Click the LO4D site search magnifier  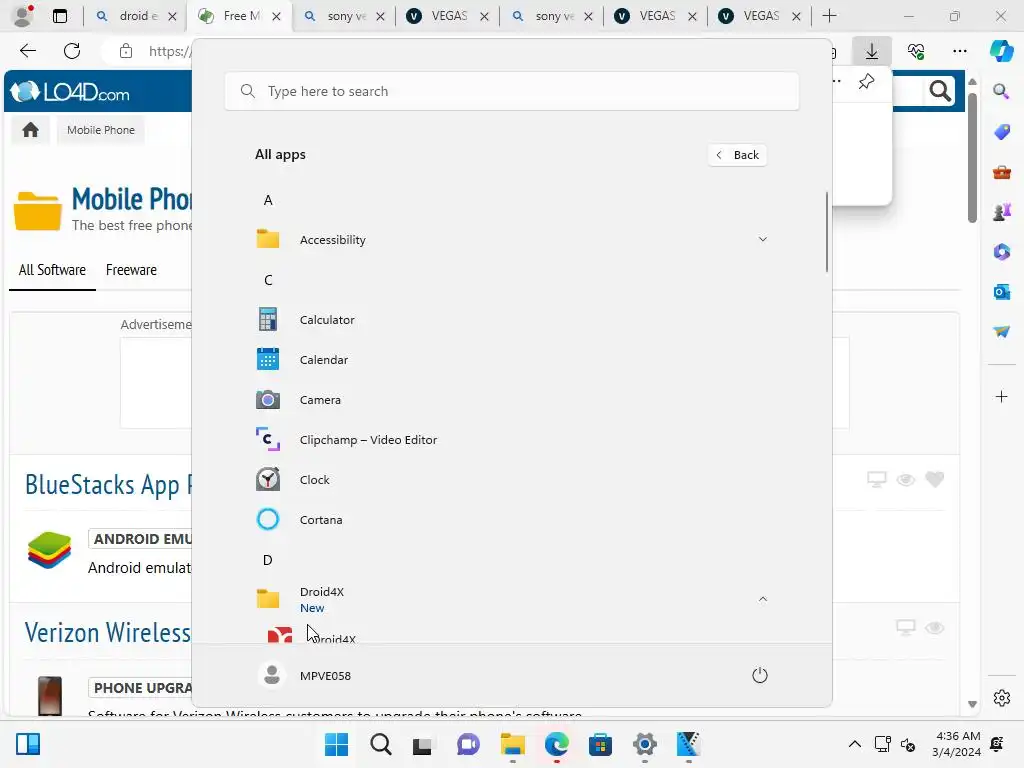(x=940, y=91)
